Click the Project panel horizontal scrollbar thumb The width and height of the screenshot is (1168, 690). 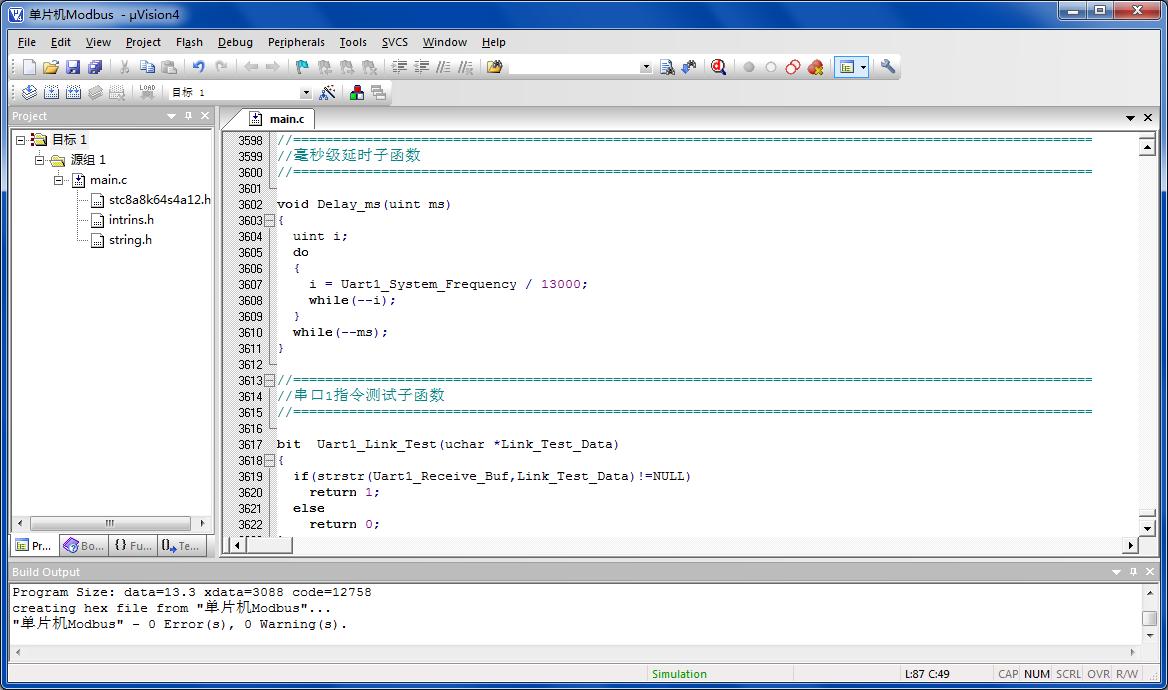coord(110,523)
